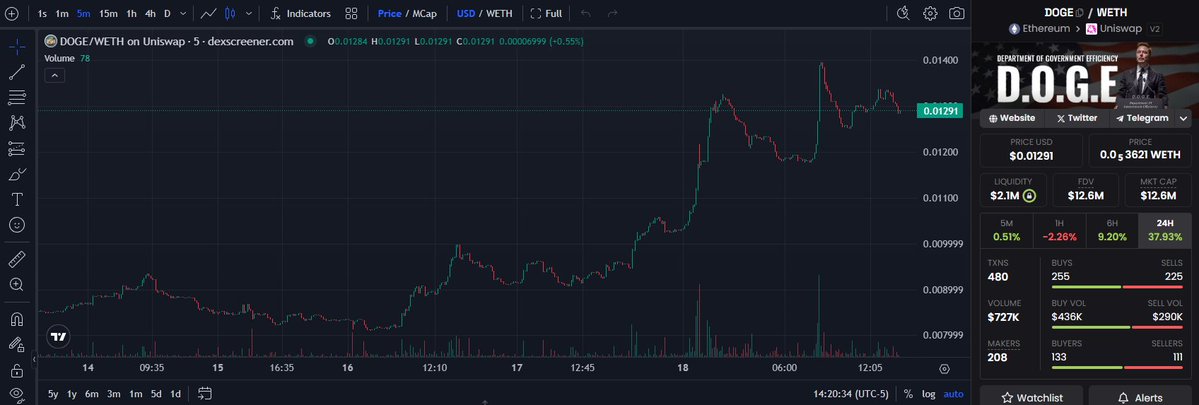Open the Fibonacci retracement tool

17,97
